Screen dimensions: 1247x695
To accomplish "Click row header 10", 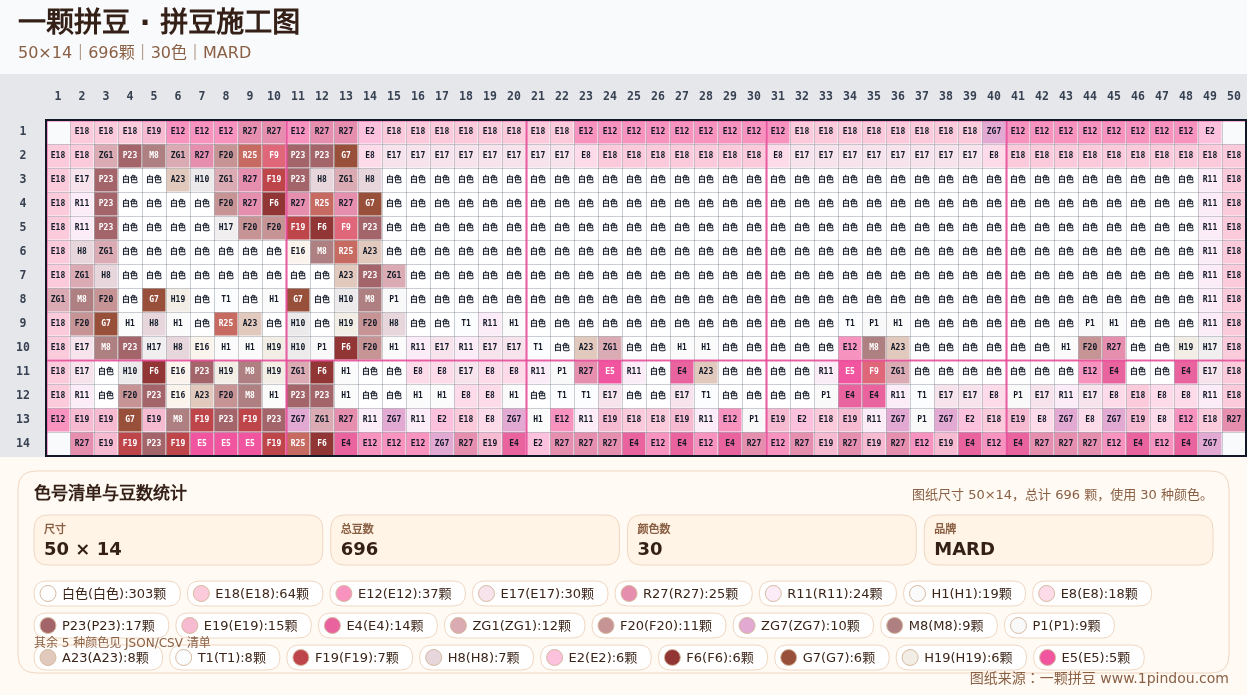I will pos(23,347).
